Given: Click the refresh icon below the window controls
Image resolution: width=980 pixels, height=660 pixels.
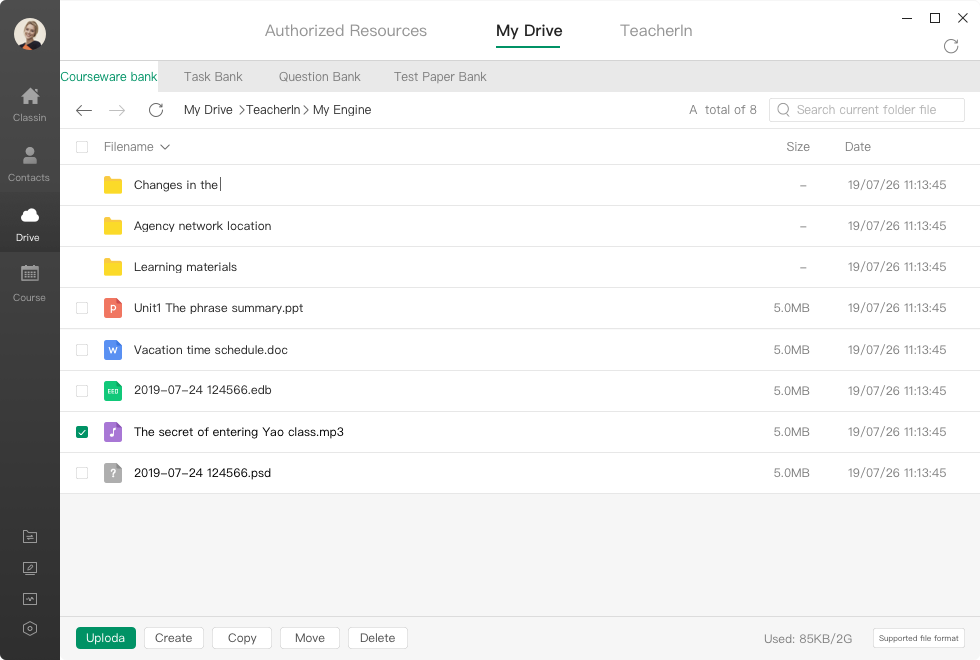Looking at the screenshot, I should (951, 46).
